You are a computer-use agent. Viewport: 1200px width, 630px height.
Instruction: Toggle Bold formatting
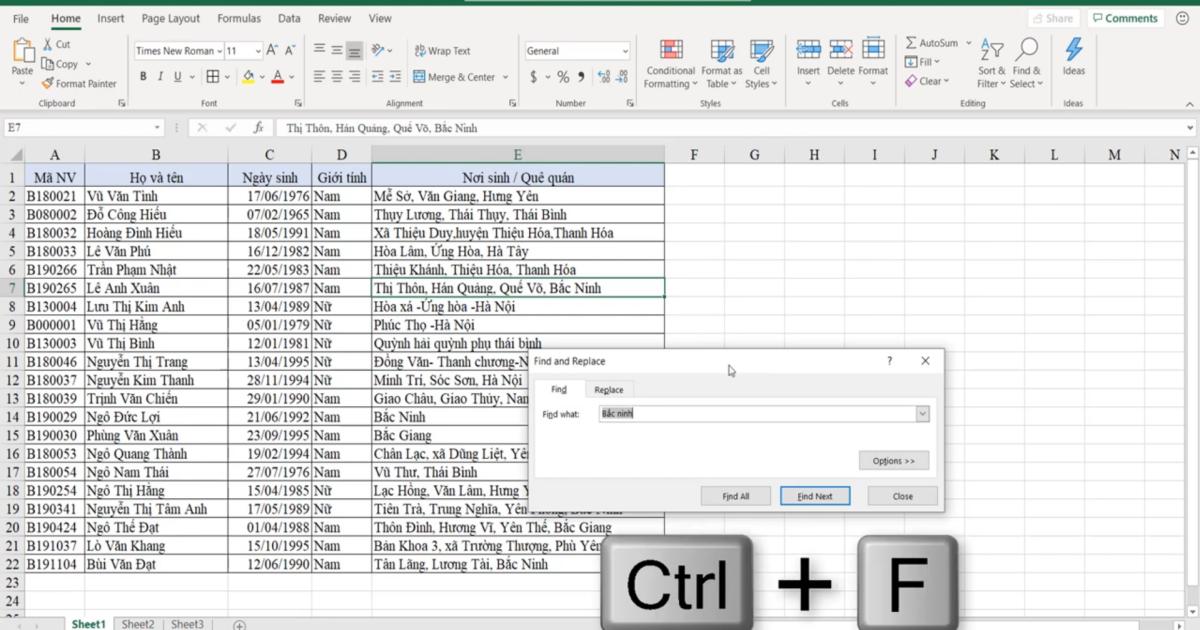point(143,77)
